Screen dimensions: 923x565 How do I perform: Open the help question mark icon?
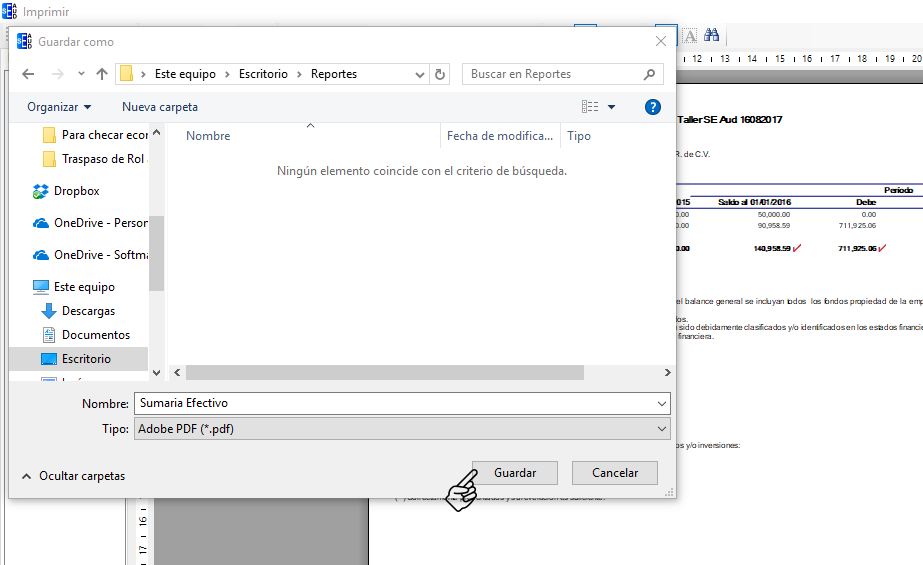coord(652,107)
